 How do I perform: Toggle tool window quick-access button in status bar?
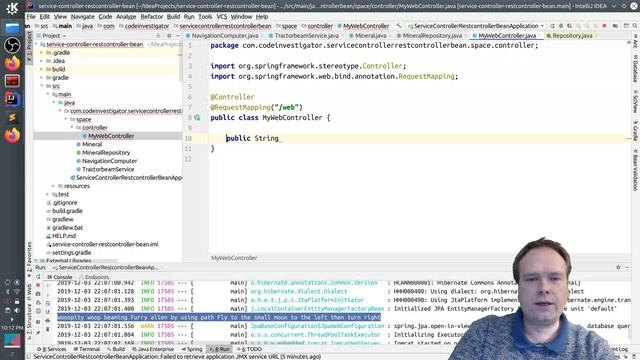coord(29,356)
